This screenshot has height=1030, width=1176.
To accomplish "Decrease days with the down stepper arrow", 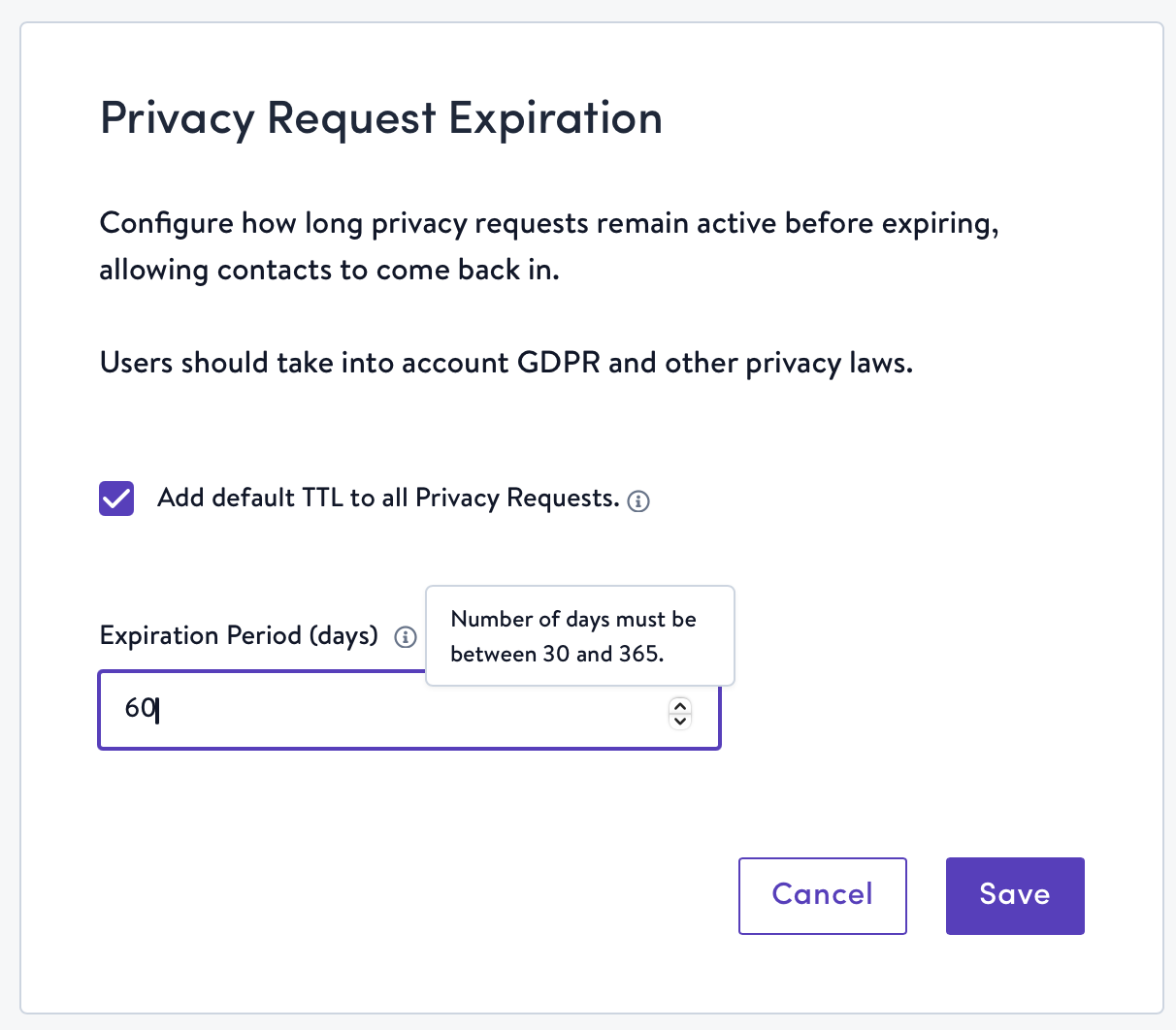I will 680,721.
